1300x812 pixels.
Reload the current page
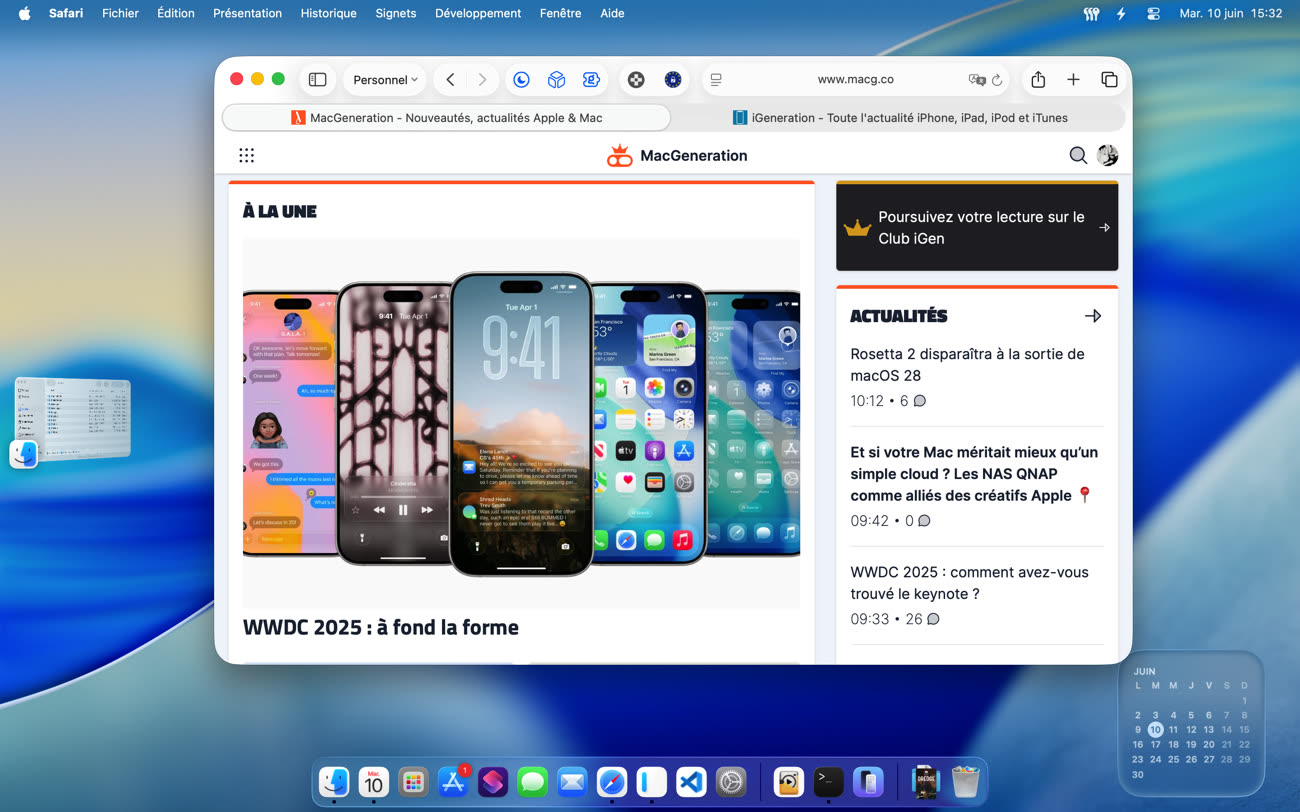point(997,80)
